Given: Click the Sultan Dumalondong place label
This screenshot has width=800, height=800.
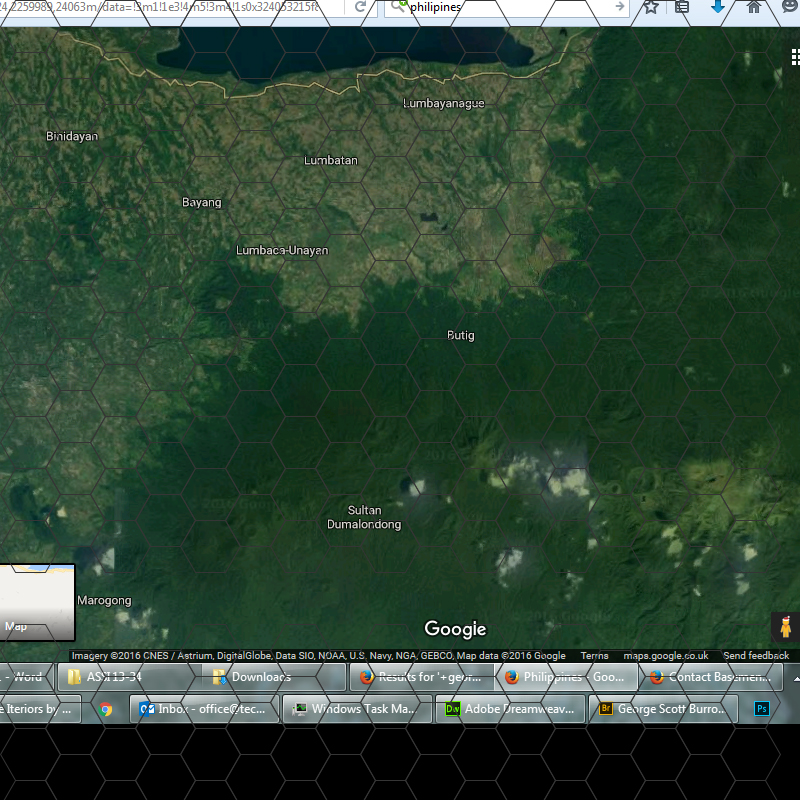Looking at the screenshot, I should click(x=364, y=517).
